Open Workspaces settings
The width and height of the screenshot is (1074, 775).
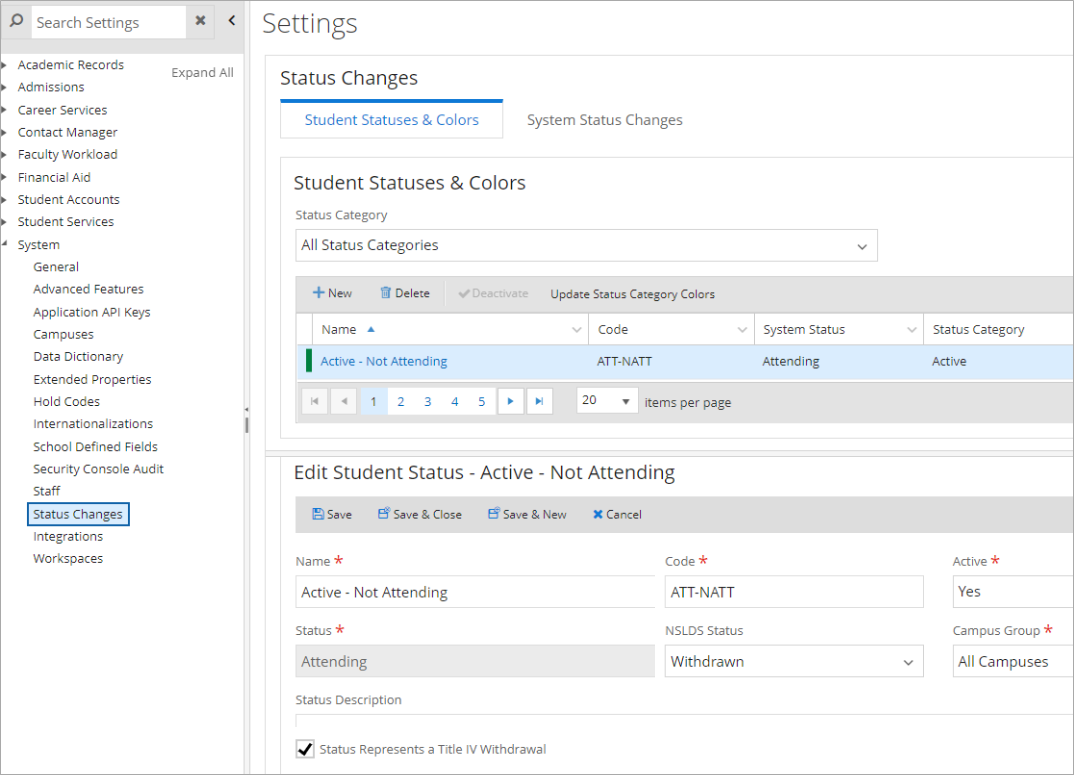(x=68, y=558)
